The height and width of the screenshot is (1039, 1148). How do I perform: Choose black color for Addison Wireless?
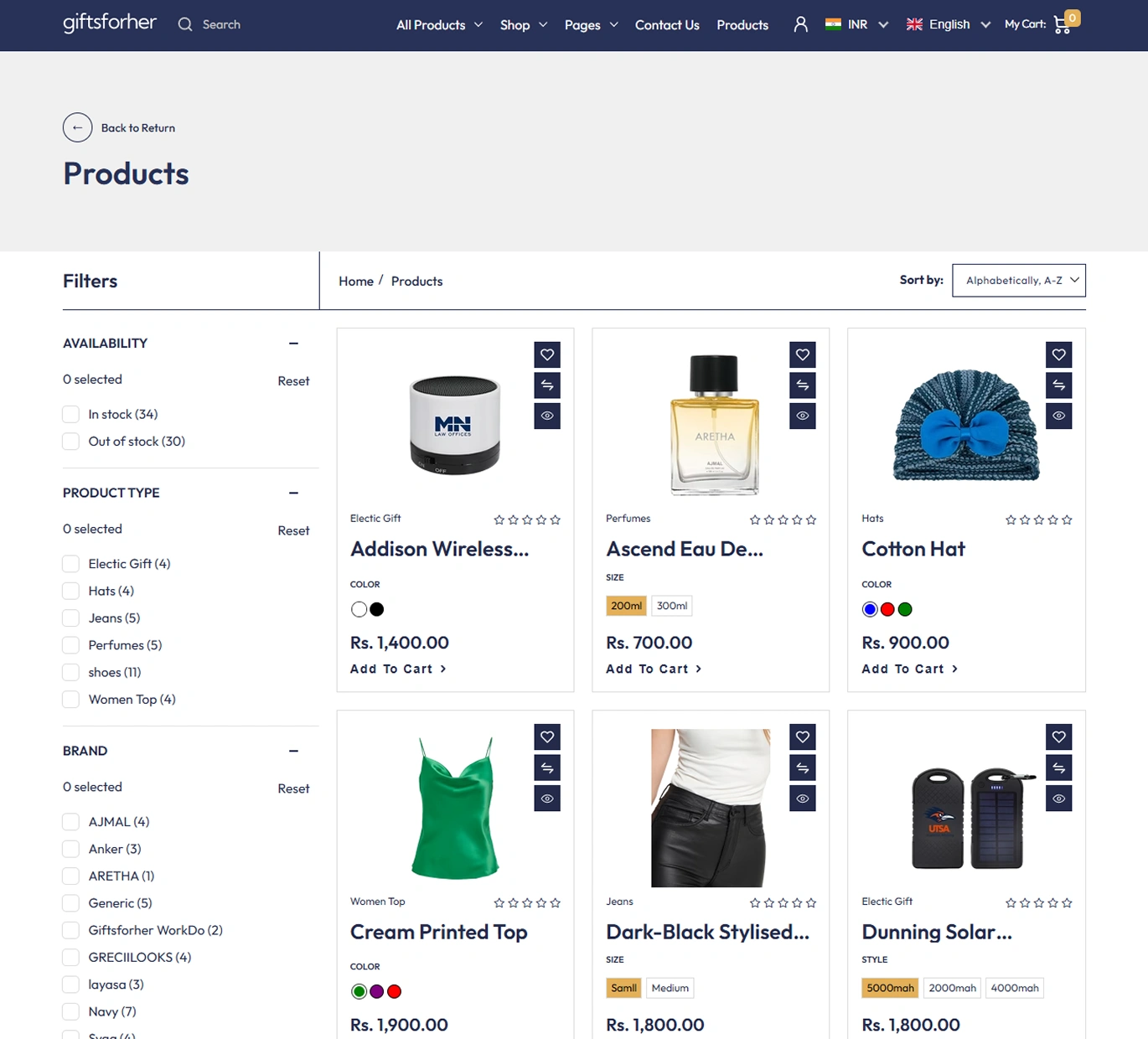[377, 609]
